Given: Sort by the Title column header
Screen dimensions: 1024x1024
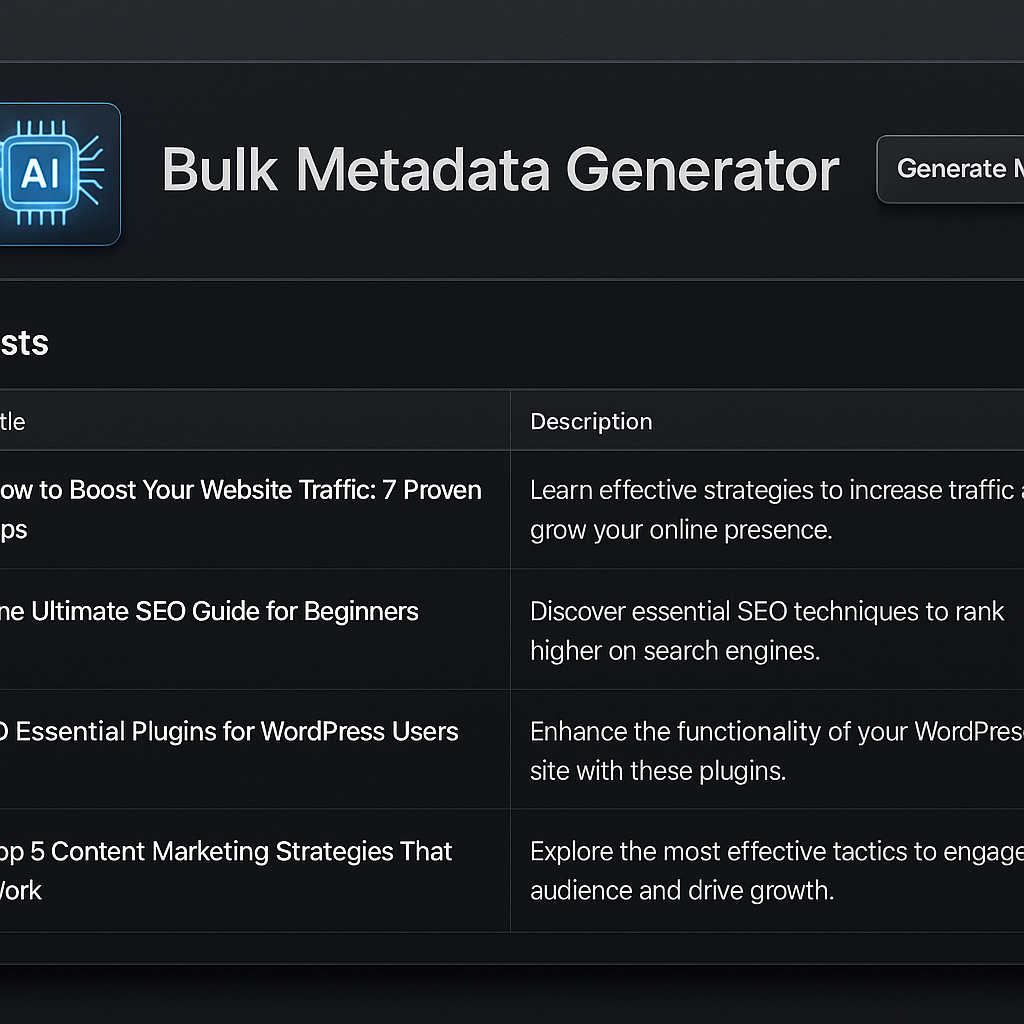Looking at the screenshot, I should (12, 421).
